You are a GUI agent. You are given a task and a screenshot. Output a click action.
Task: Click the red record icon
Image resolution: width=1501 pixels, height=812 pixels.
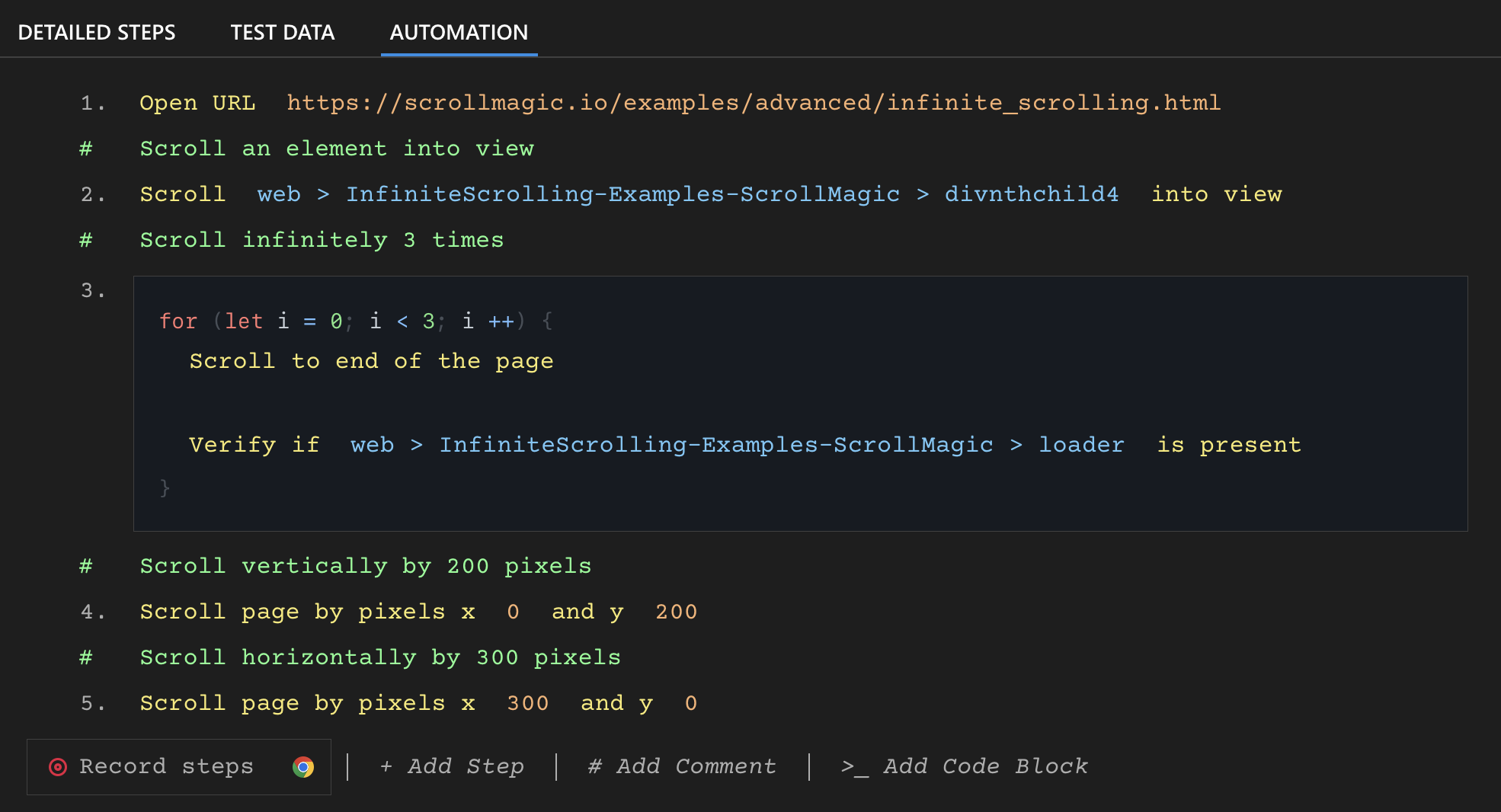coord(58,766)
